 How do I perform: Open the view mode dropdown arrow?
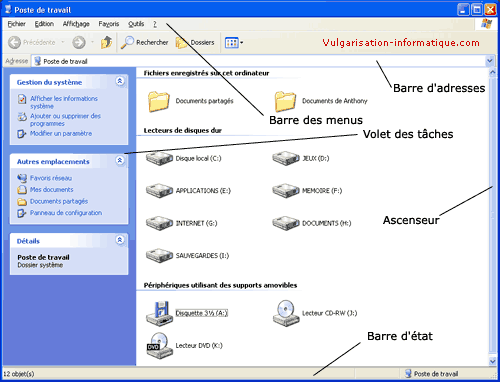(x=242, y=43)
